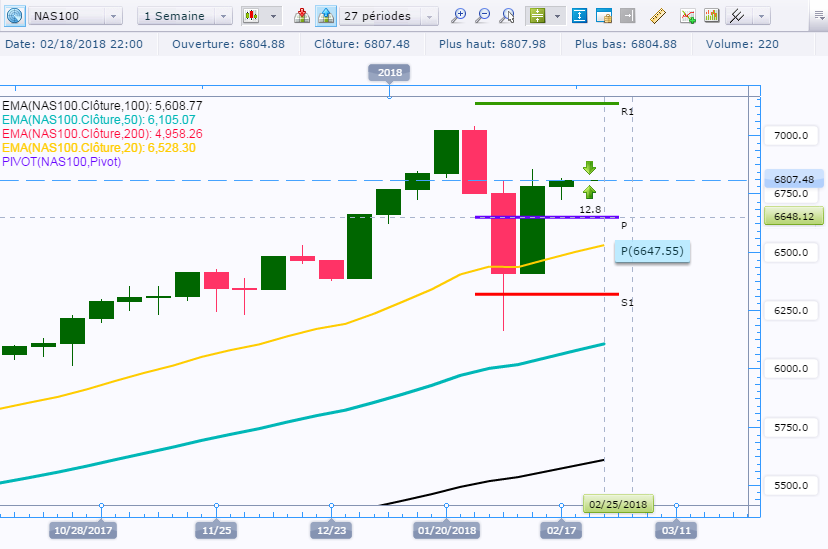828x549 pixels.
Task: Click the gray scroll-to-end arrow icon
Action: pyautogui.click(x=627, y=16)
